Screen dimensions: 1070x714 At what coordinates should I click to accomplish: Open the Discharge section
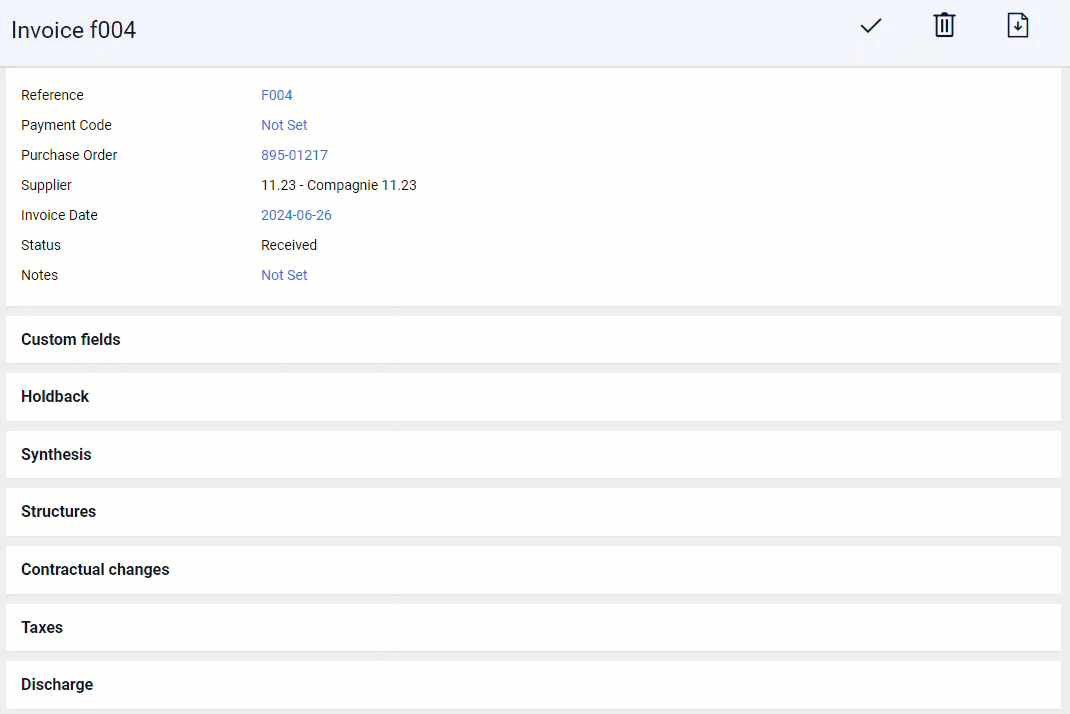pyautogui.click(x=57, y=685)
